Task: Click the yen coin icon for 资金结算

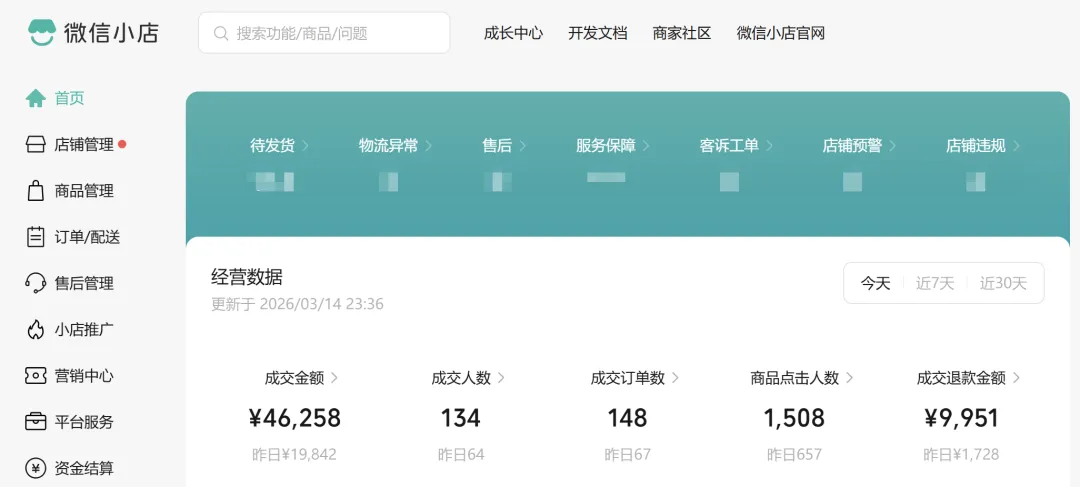Action: [x=36, y=468]
